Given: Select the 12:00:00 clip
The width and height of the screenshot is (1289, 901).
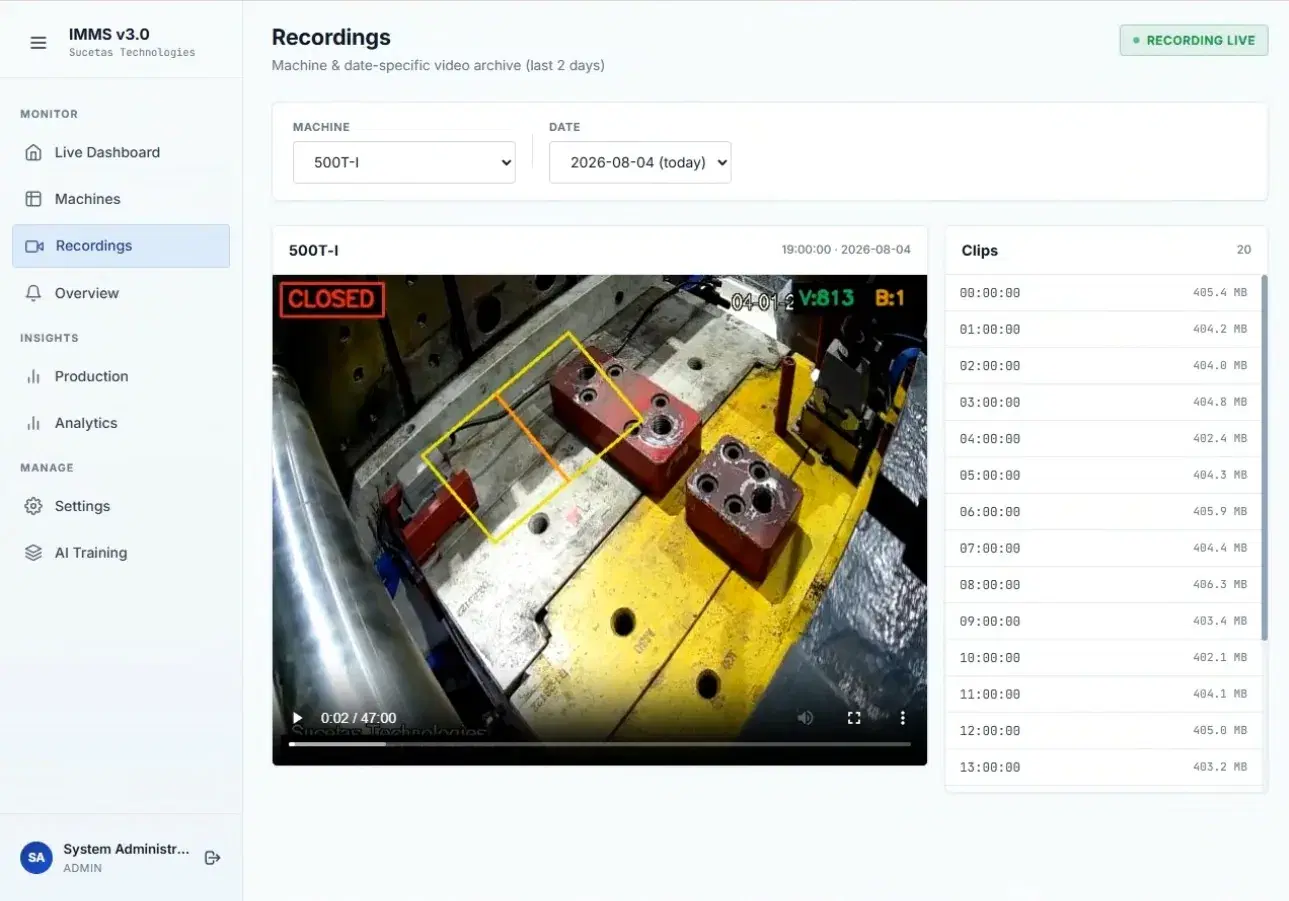Looking at the screenshot, I should 1103,731.
